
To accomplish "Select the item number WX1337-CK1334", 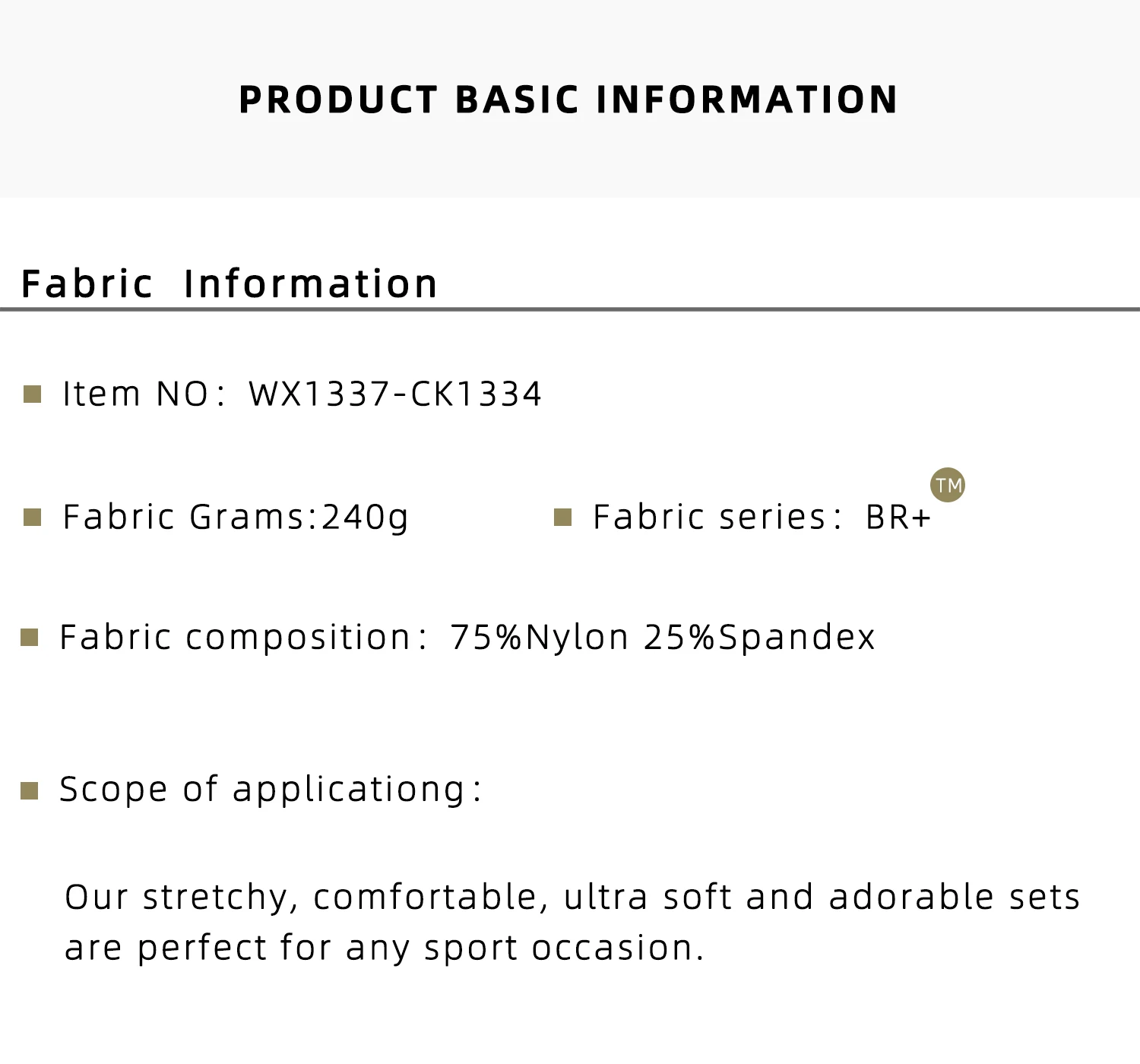I will pos(395,394).
